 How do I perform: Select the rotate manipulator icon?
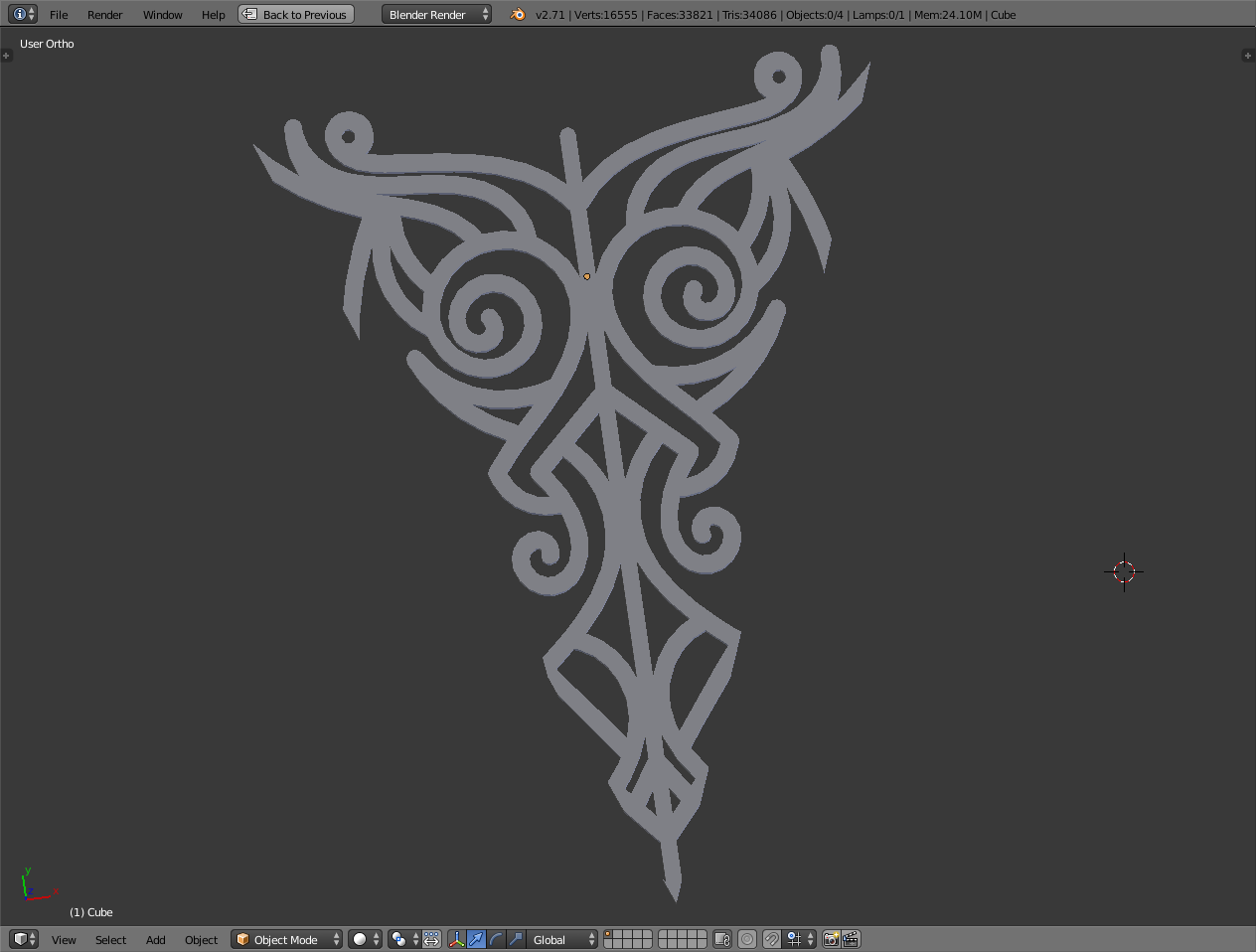pyautogui.click(x=496, y=940)
